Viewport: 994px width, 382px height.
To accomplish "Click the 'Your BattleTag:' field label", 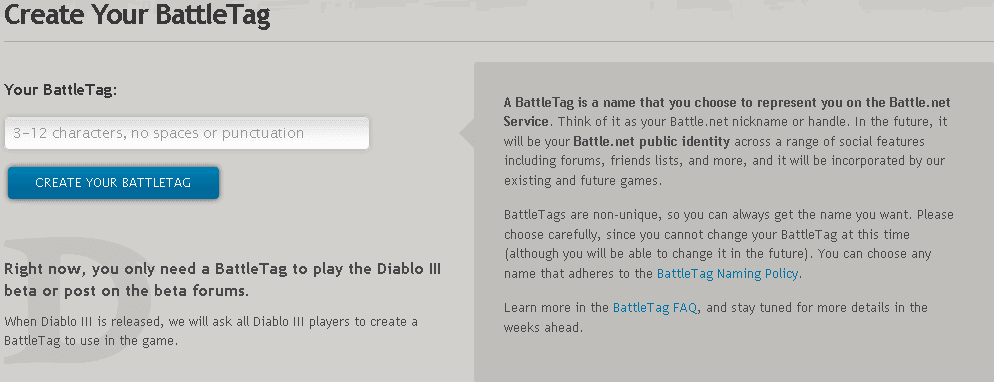I will point(61,90).
